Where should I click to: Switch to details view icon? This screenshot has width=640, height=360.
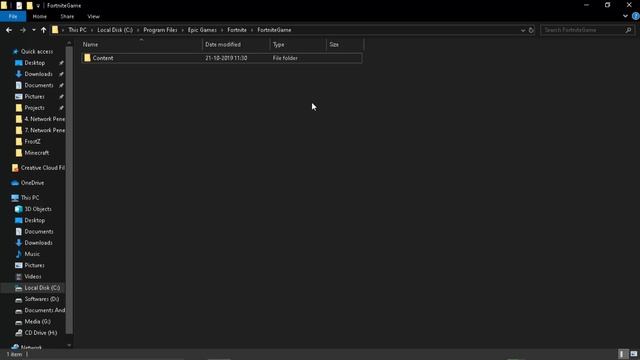[623, 354]
